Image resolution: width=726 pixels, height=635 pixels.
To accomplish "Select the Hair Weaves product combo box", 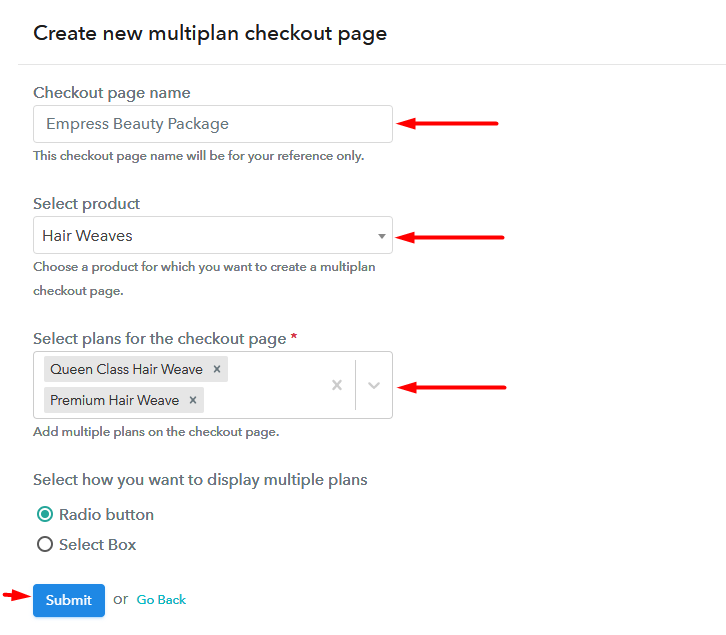I will coord(213,235).
